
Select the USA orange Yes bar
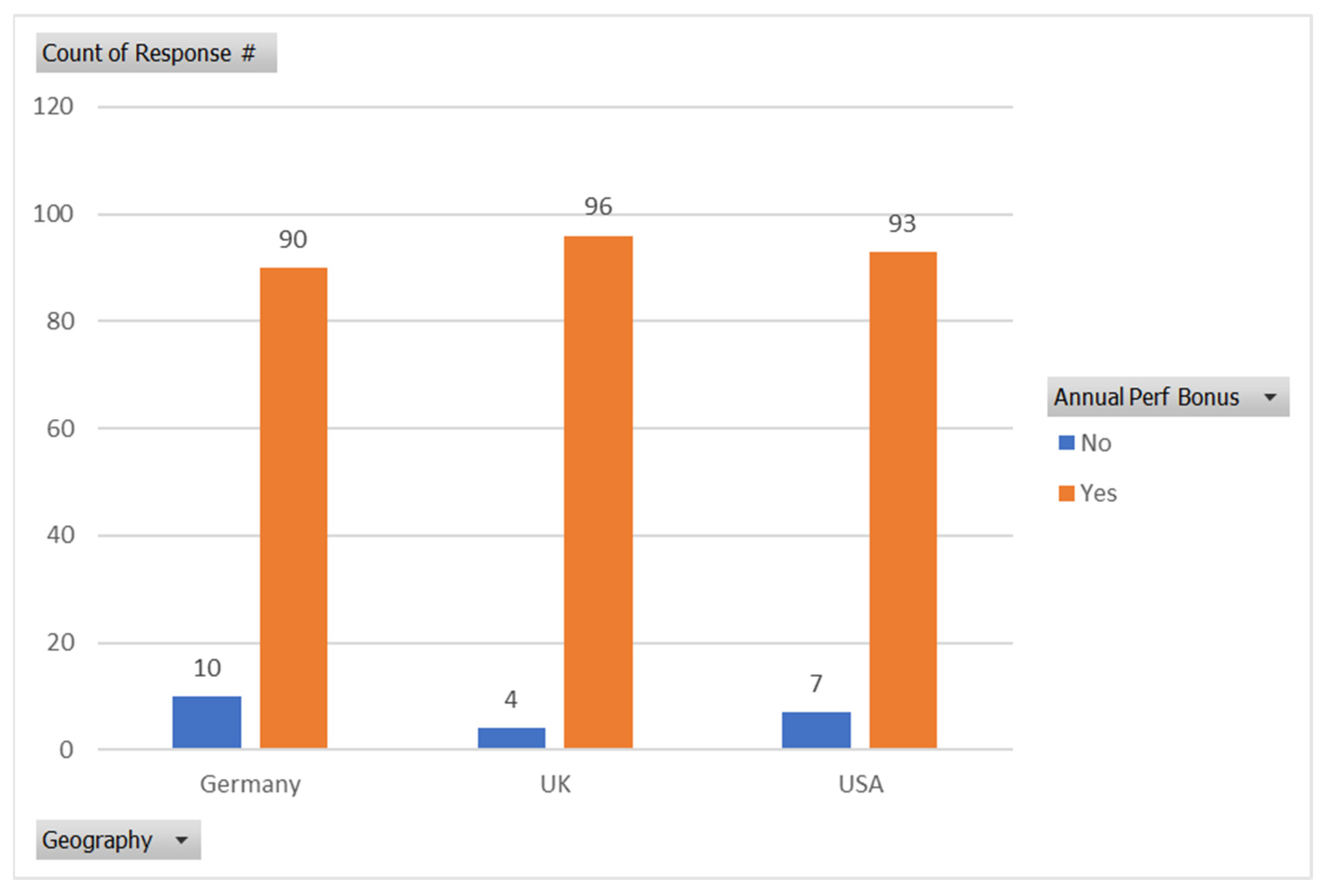coord(903,499)
